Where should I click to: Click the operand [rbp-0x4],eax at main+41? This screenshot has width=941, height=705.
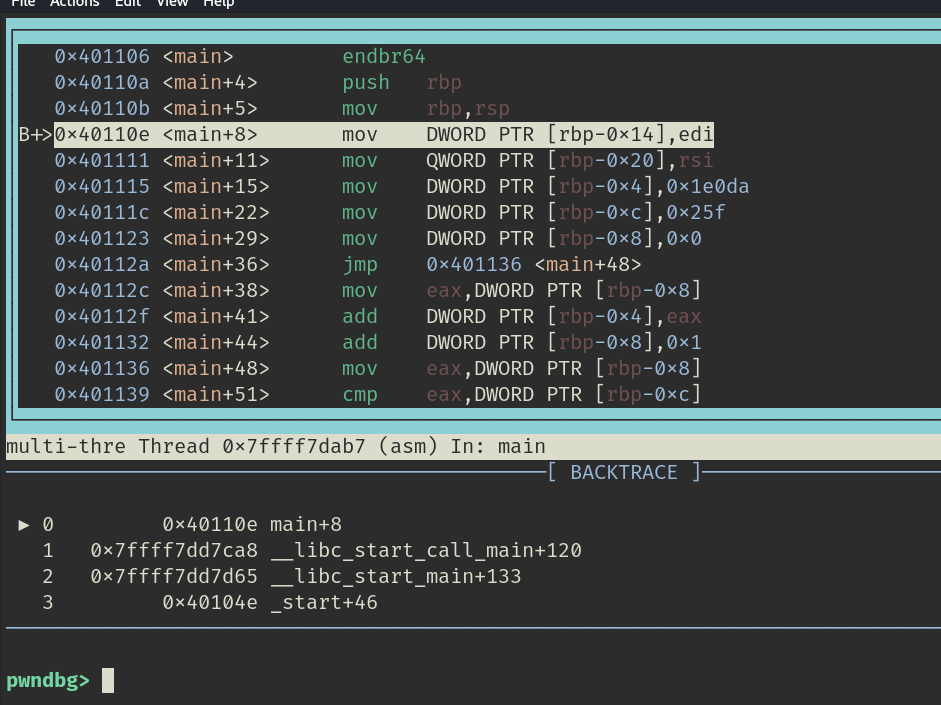click(624, 316)
